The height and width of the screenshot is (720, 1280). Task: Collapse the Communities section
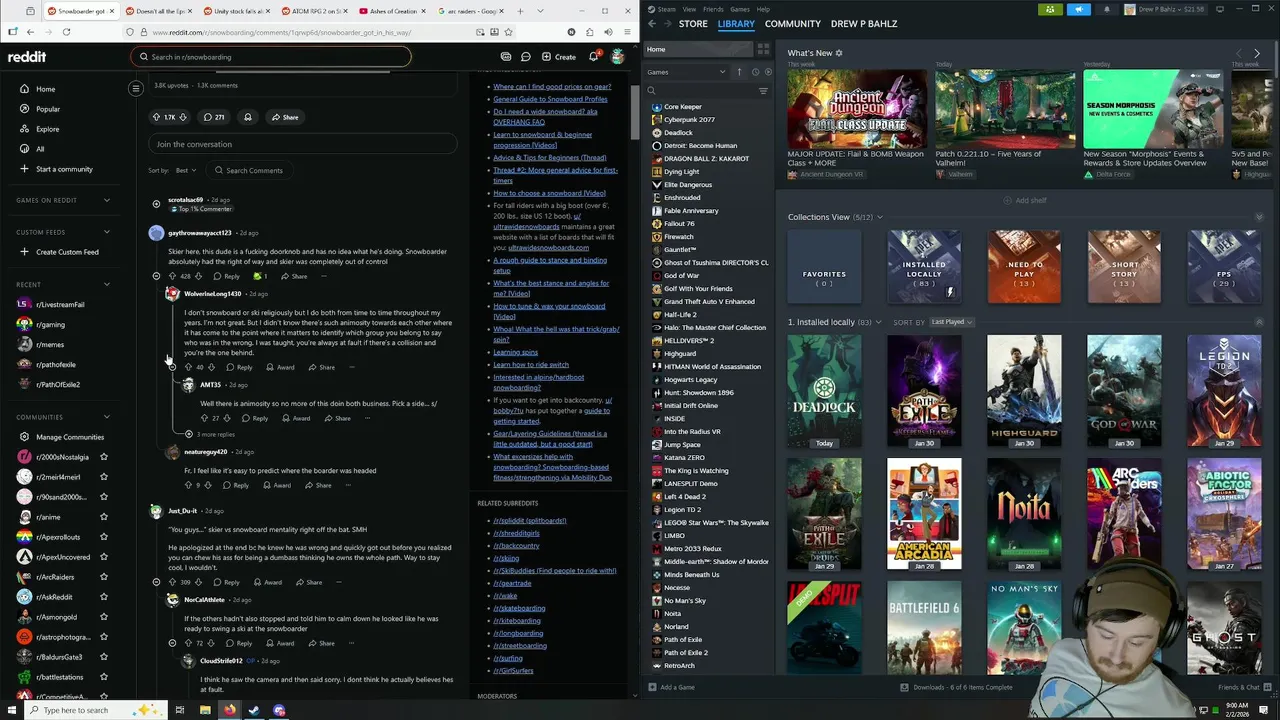click(107, 417)
